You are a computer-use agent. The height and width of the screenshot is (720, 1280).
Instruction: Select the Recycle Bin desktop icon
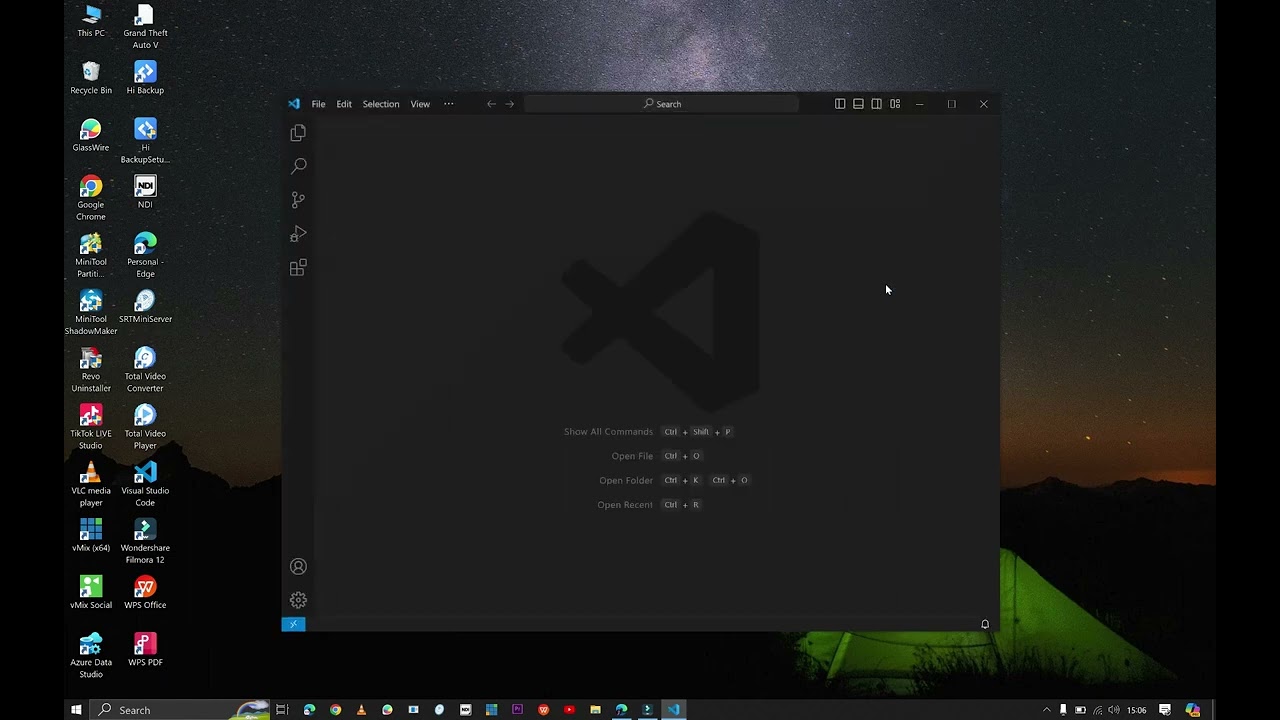[91, 78]
